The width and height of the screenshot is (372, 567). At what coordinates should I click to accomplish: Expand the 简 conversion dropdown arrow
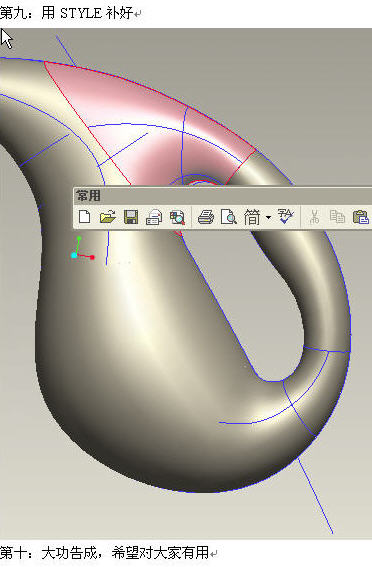click(268, 217)
